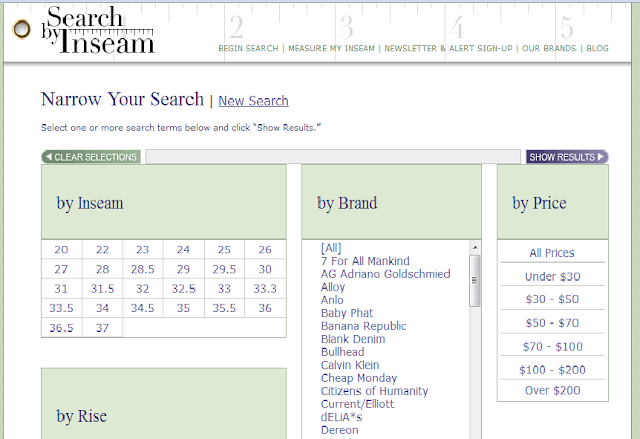
Task: Choose brand Cheap Monday
Action: pyautogui.click(x=359, y=378)
